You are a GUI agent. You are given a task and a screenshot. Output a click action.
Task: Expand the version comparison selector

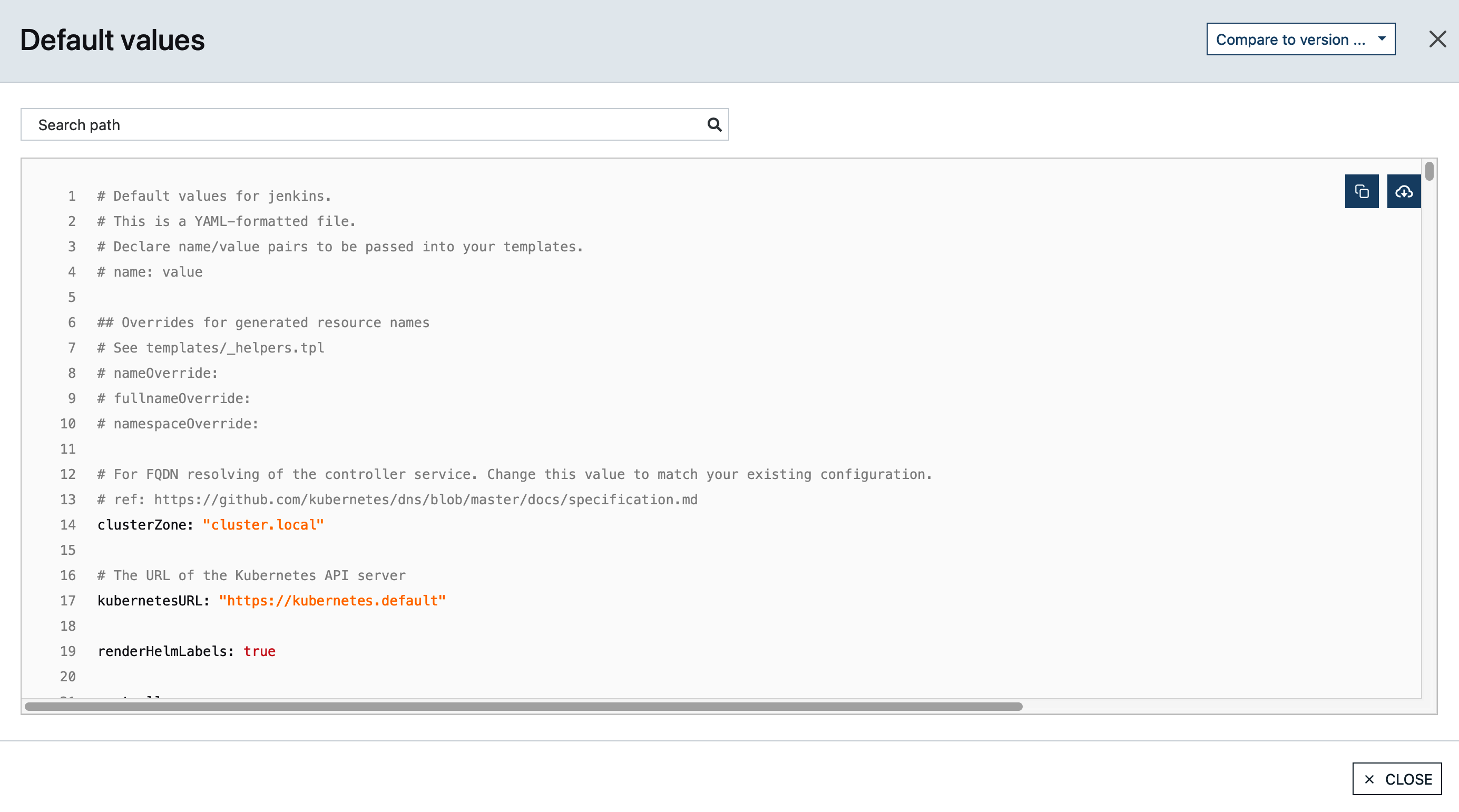click(1300, 39)
